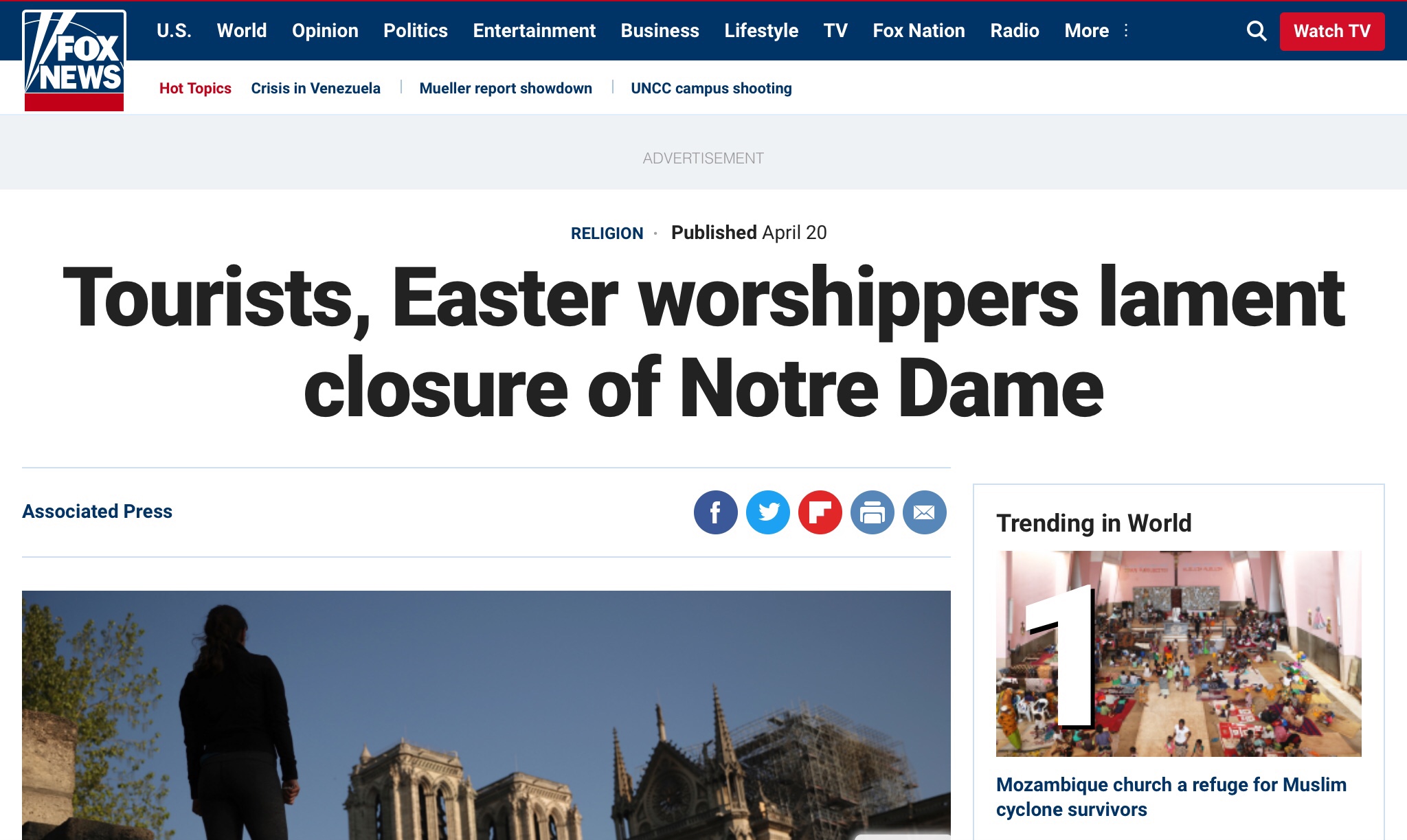Open Mueller report showdown topic
This screenshot has height=840, width=1407.
click(505, 89)
